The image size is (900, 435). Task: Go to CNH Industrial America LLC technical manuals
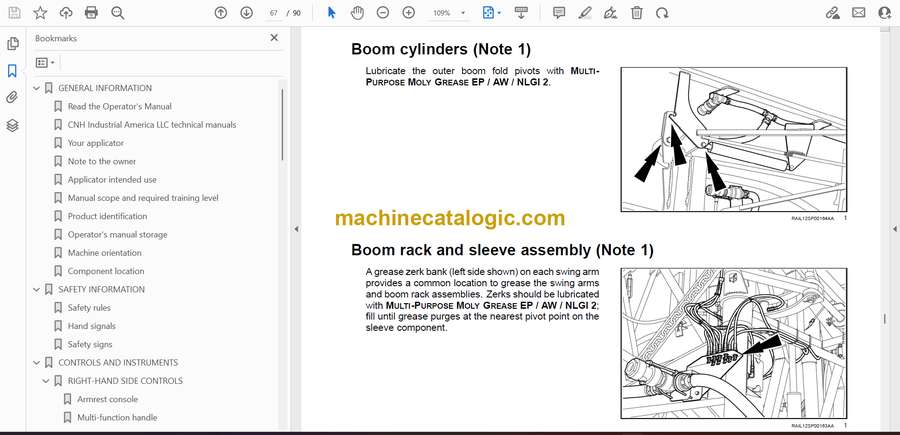pyautogui.click(x=152, y=125)
